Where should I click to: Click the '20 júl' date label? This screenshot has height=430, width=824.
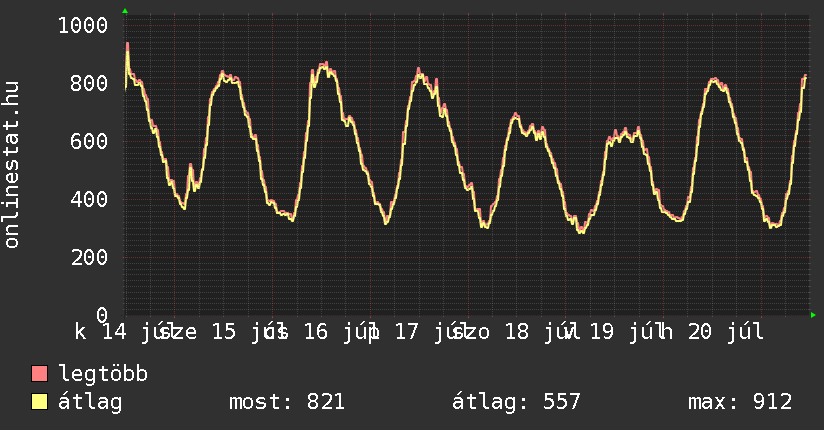pos(726,332)
